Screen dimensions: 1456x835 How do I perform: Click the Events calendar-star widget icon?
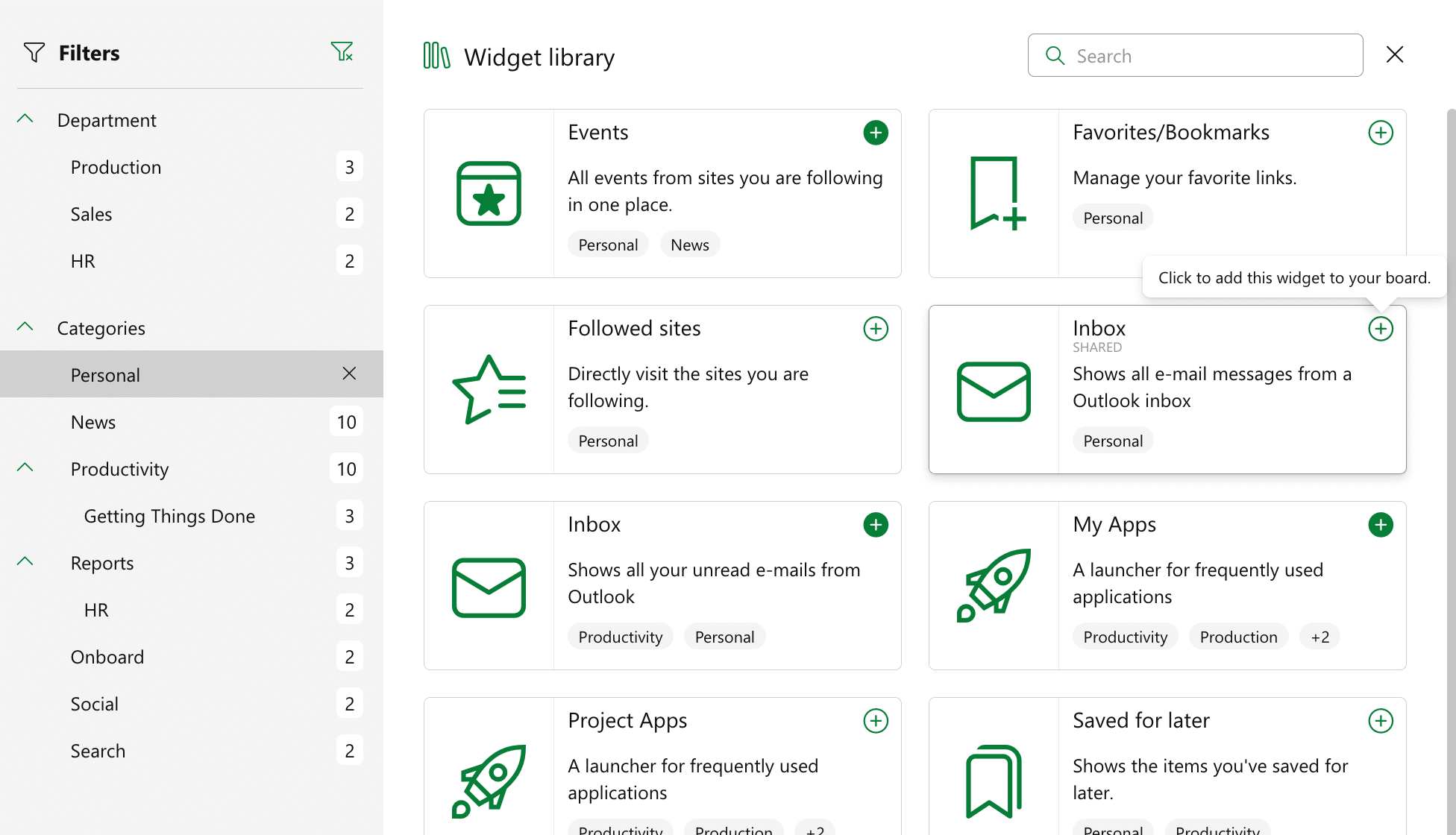click(x=489, y=195)
